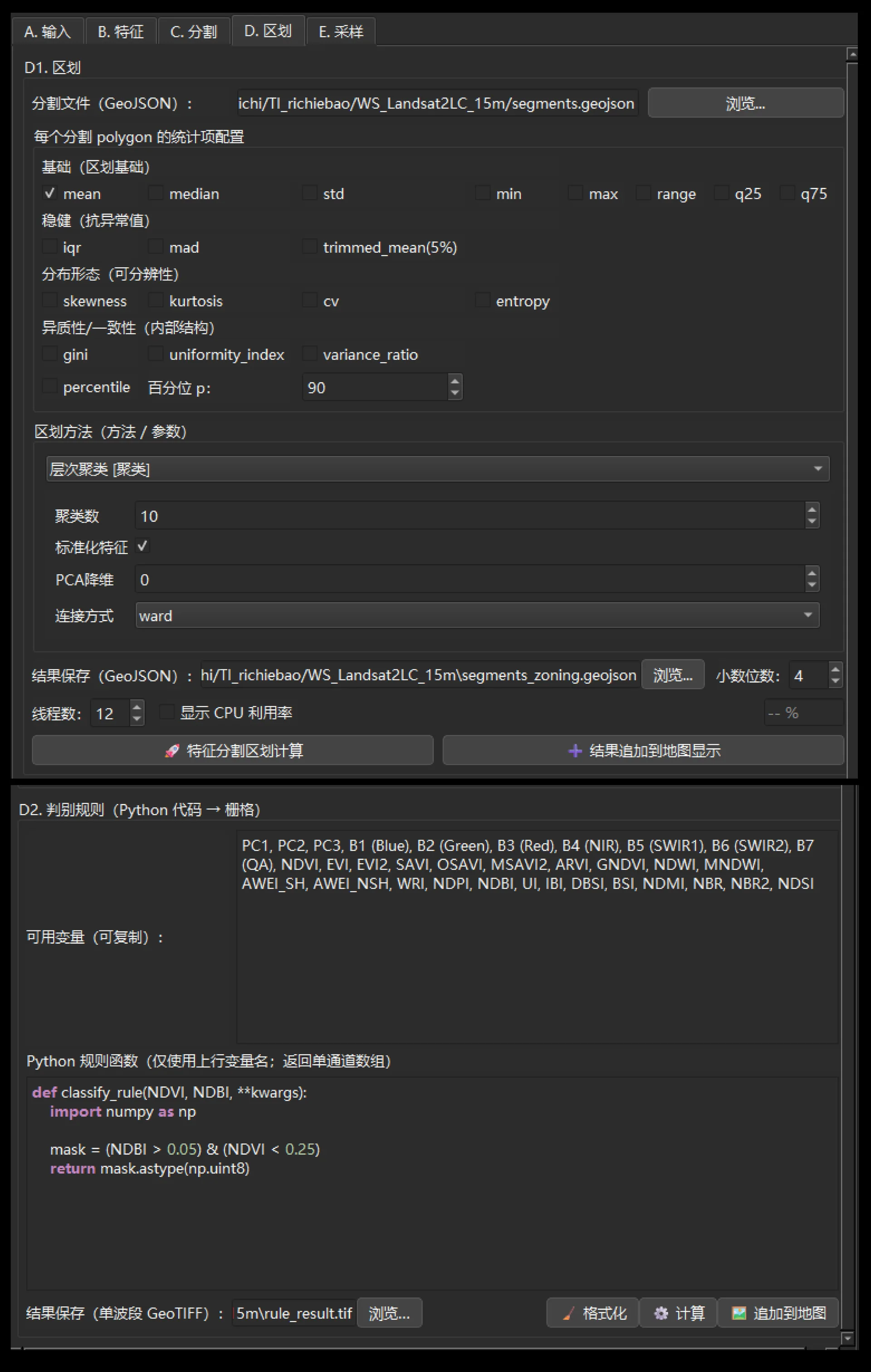
Task: Click the map picture icon on 追加到地图
Action: click(x=739, y=1313)
